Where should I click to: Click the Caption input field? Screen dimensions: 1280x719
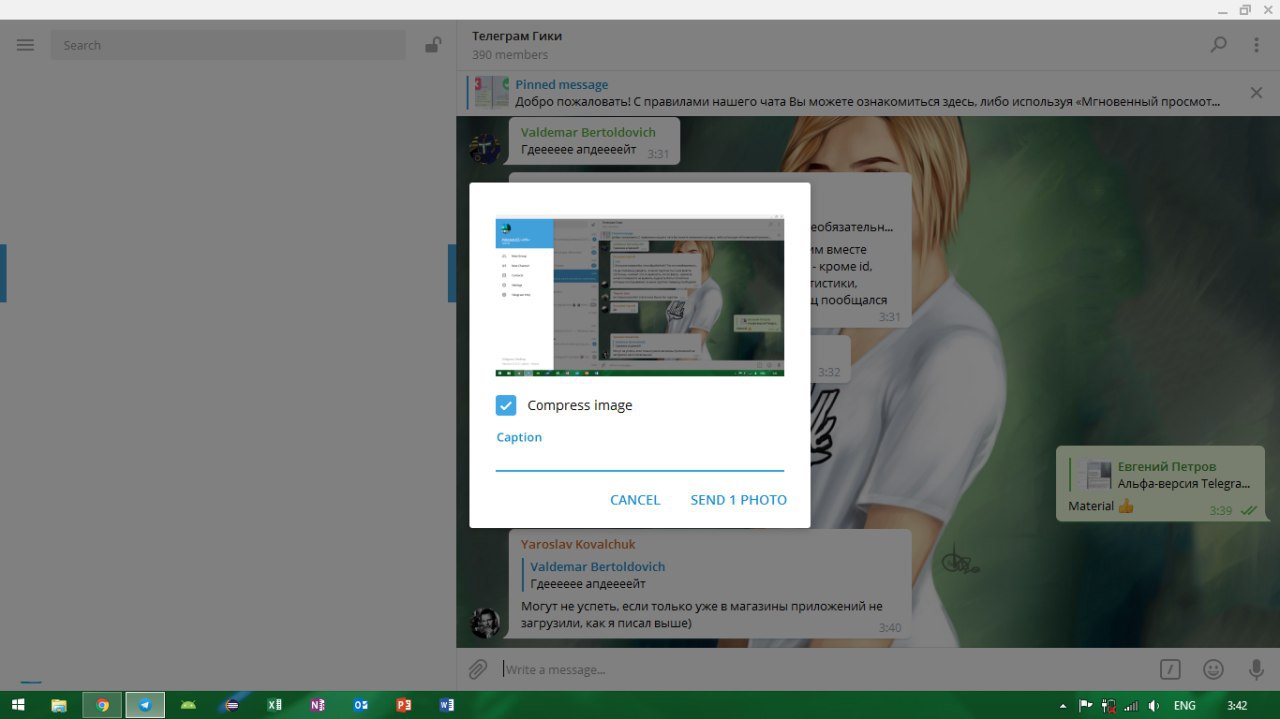[x=640, y=458]
